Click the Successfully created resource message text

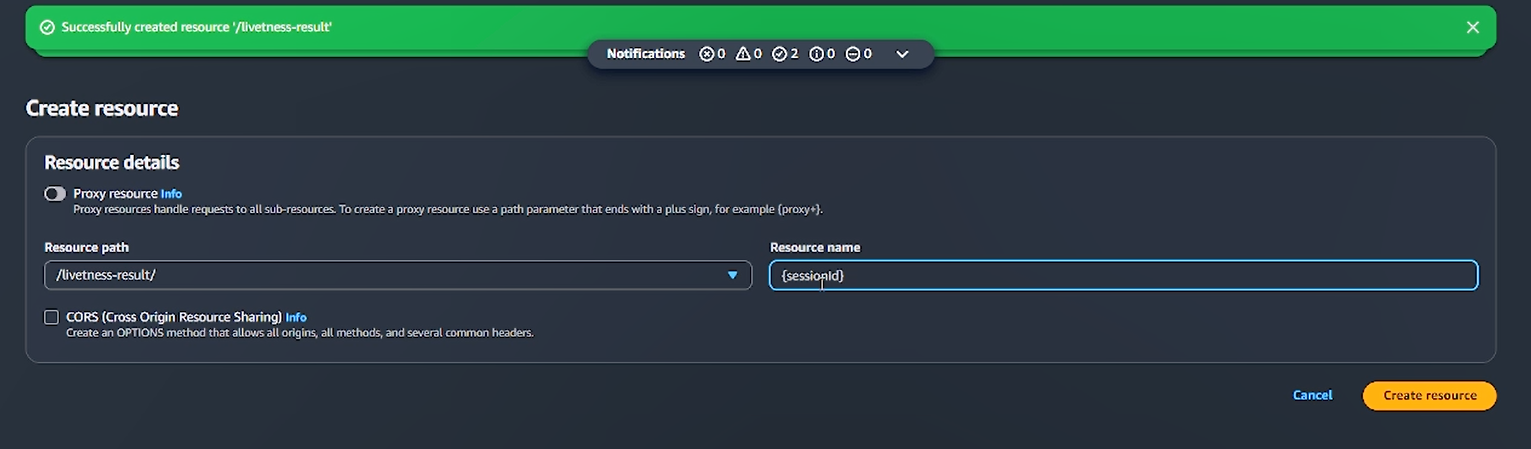(197, 27)
